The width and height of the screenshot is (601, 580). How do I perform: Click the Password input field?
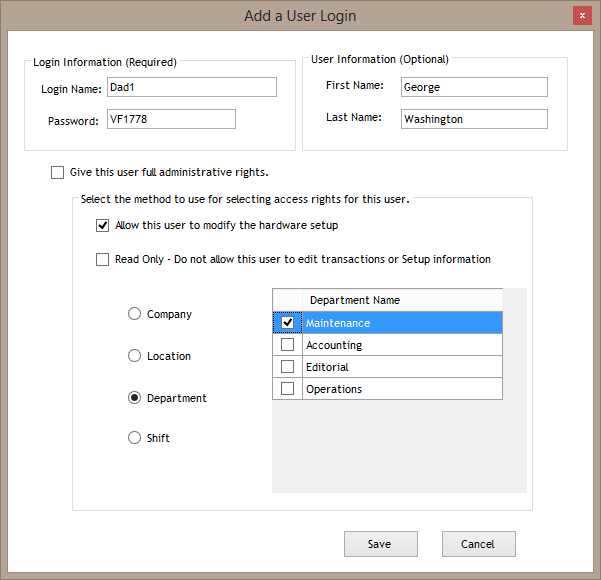click(x=170, y=120)
